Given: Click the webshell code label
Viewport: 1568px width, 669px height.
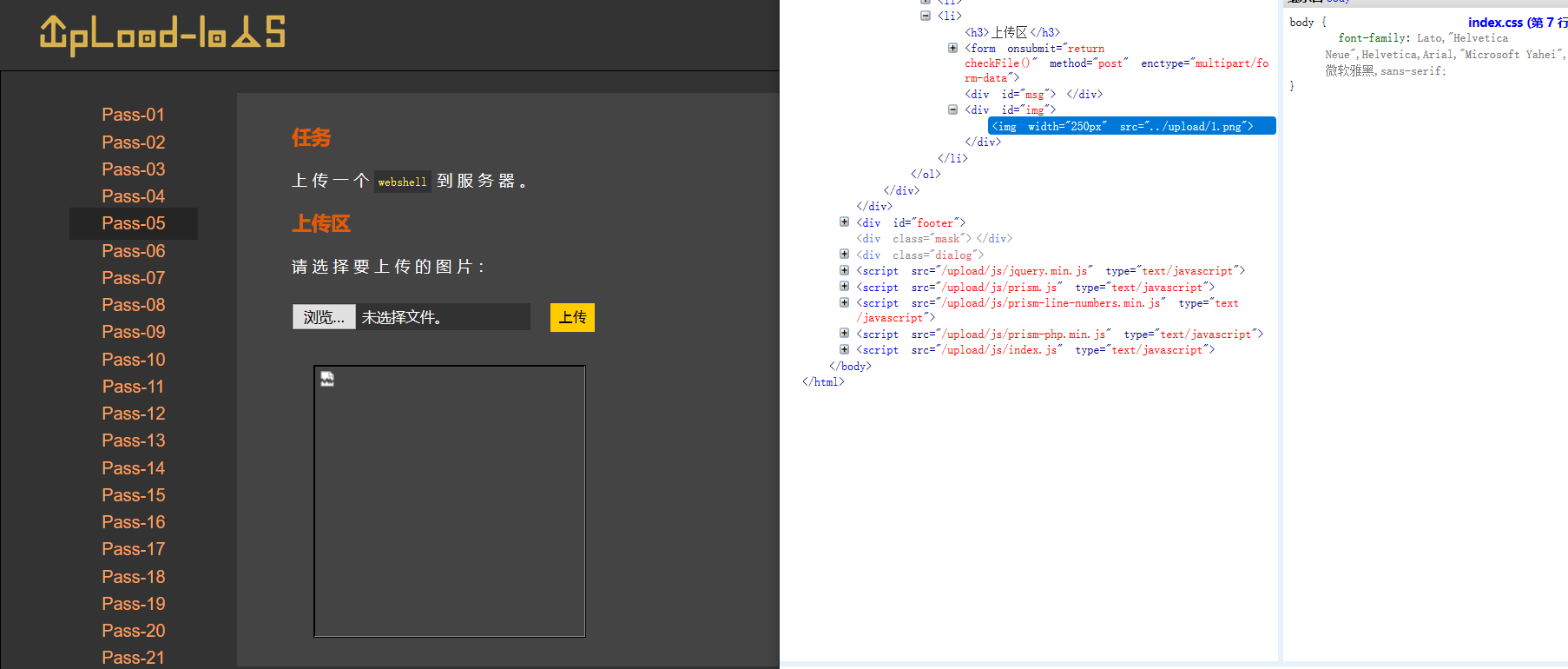Looking at the screenshot, I should (403, 182).
